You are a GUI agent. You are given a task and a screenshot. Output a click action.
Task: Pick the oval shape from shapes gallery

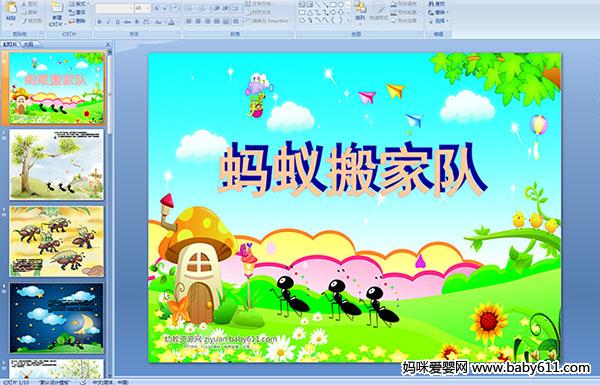(341, 5)
